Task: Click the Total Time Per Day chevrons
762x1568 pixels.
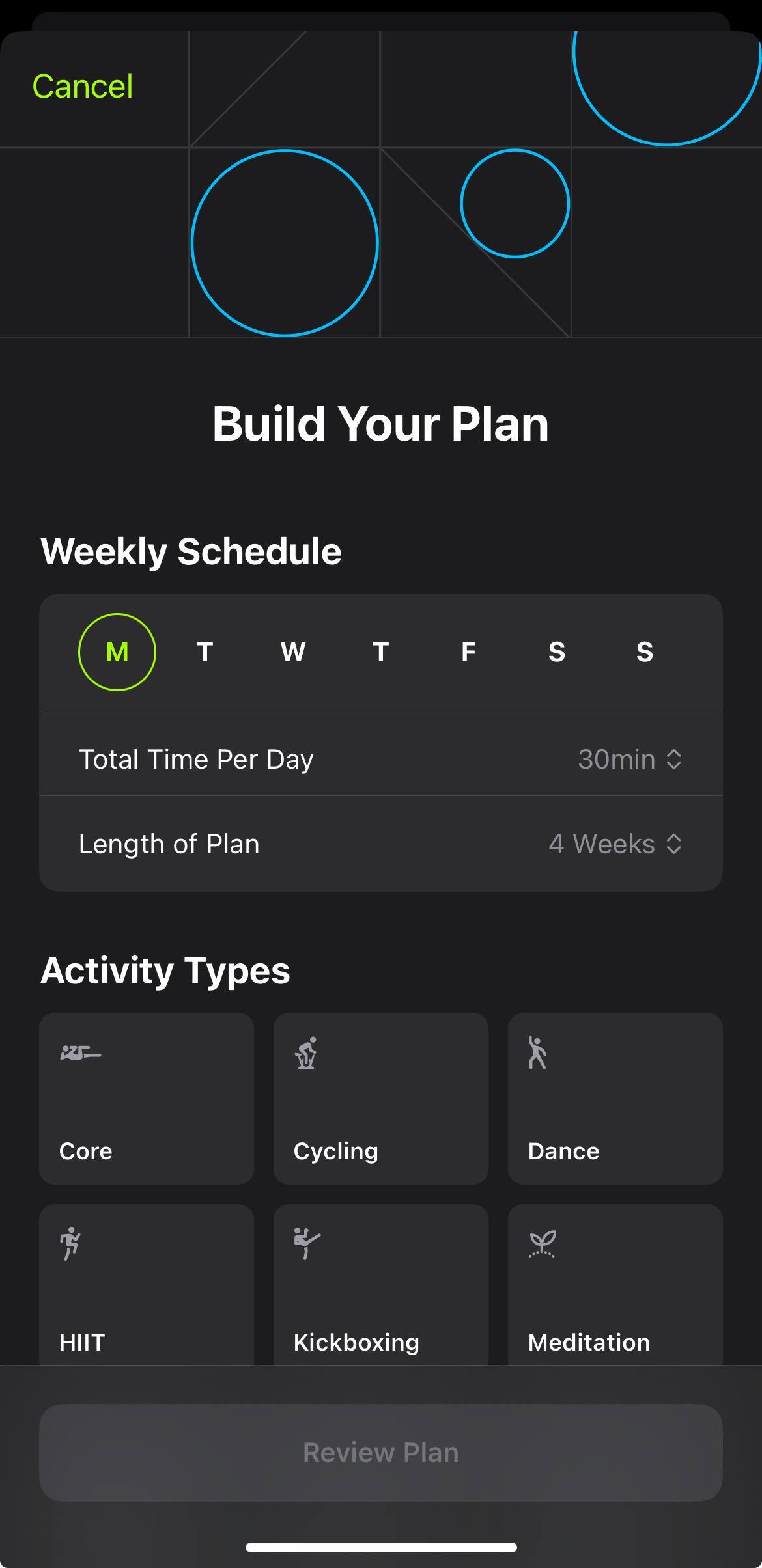Action: [x=674, y=760]
